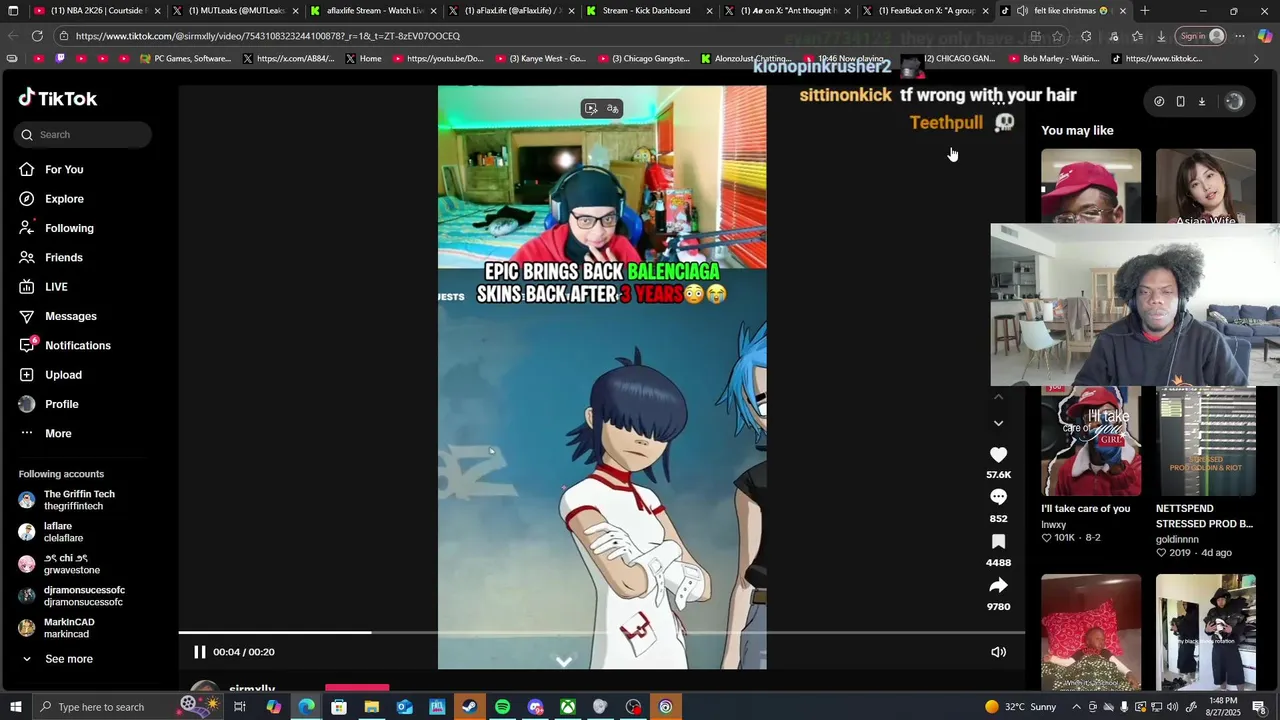Image resolution: width=1280 pixels, height=720 pixels.
Task: Go to next video with down chevron
Action: coord(998,424)
